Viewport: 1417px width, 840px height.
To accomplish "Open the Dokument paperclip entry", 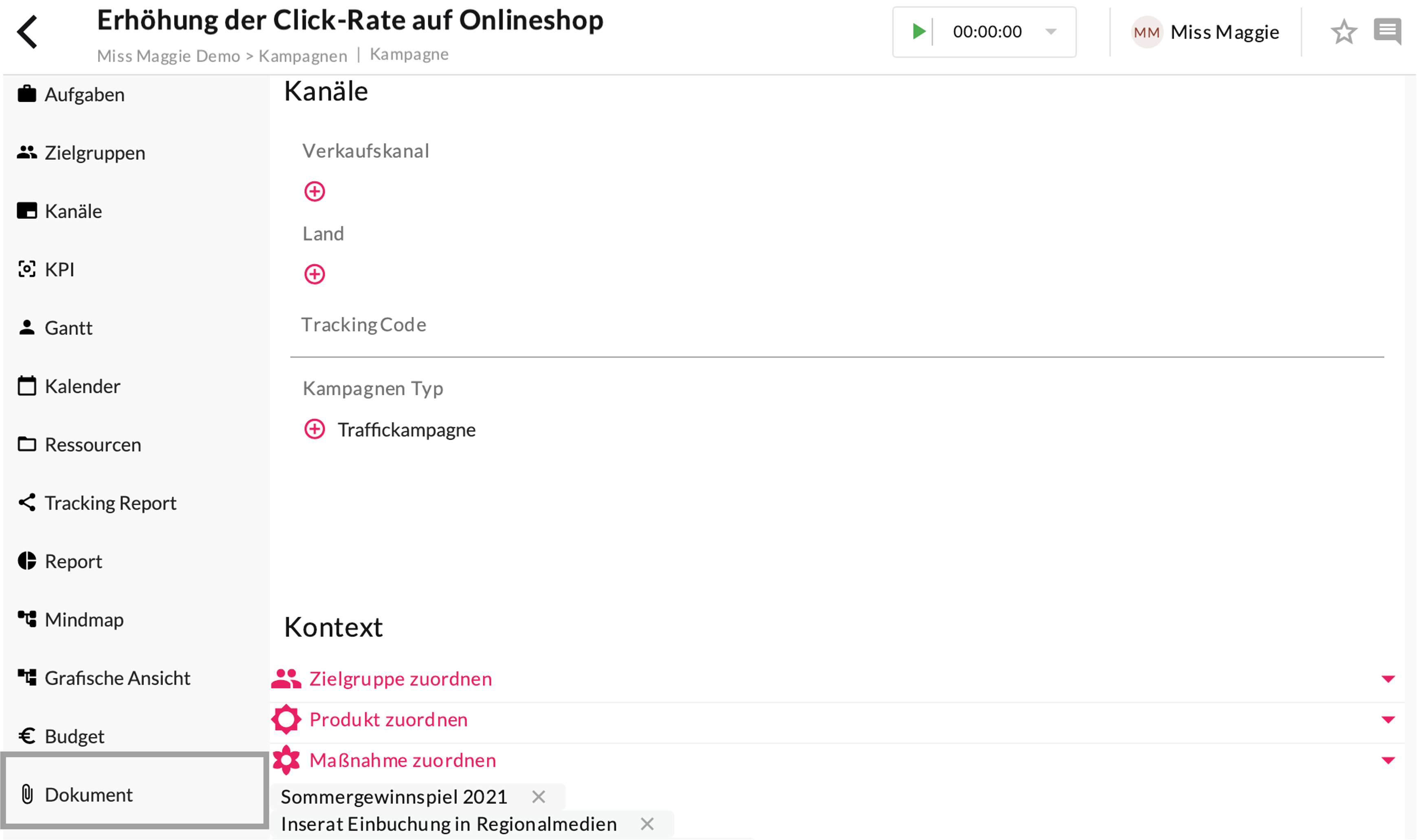I will 88,795.
